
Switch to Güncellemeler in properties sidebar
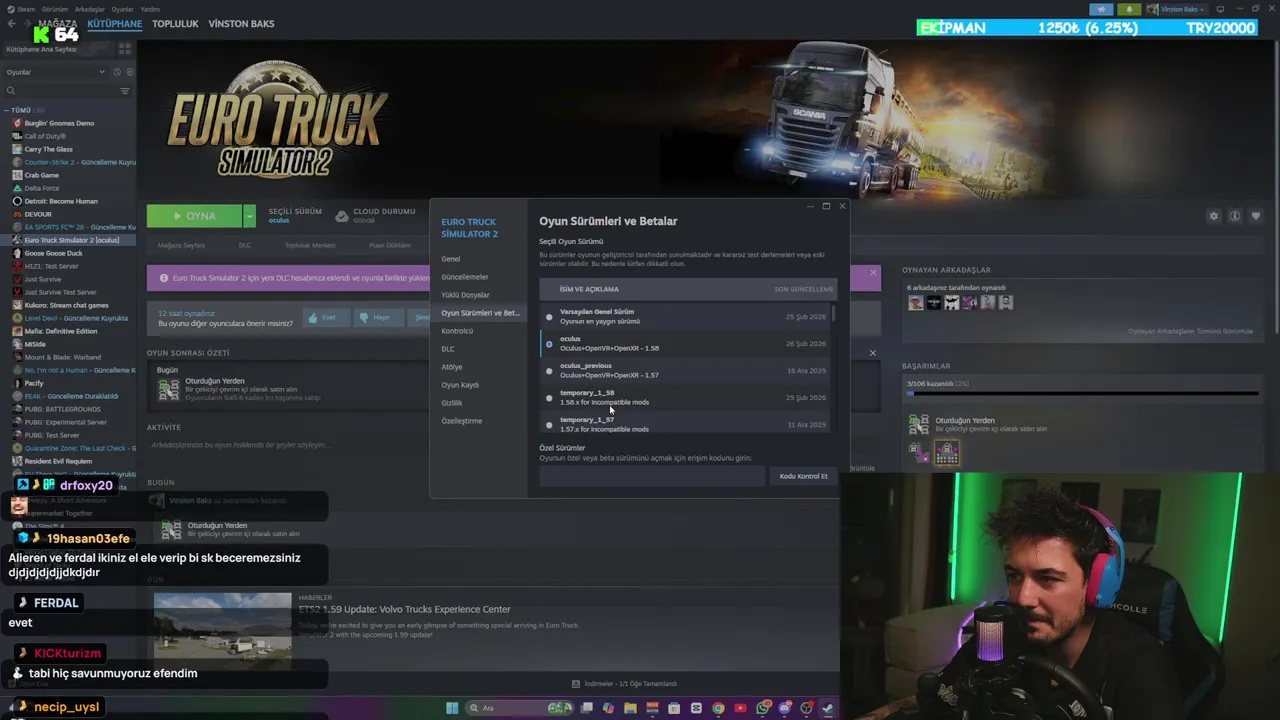[x=465, y=277]
